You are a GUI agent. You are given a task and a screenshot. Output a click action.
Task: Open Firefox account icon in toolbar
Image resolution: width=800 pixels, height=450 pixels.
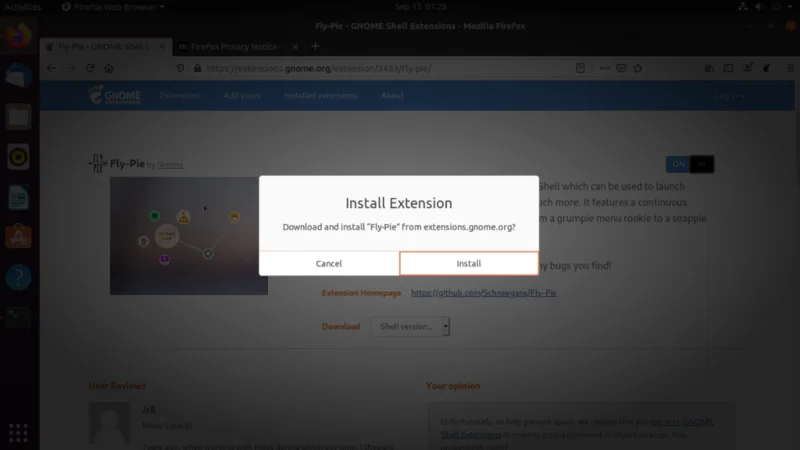[747, 68]
